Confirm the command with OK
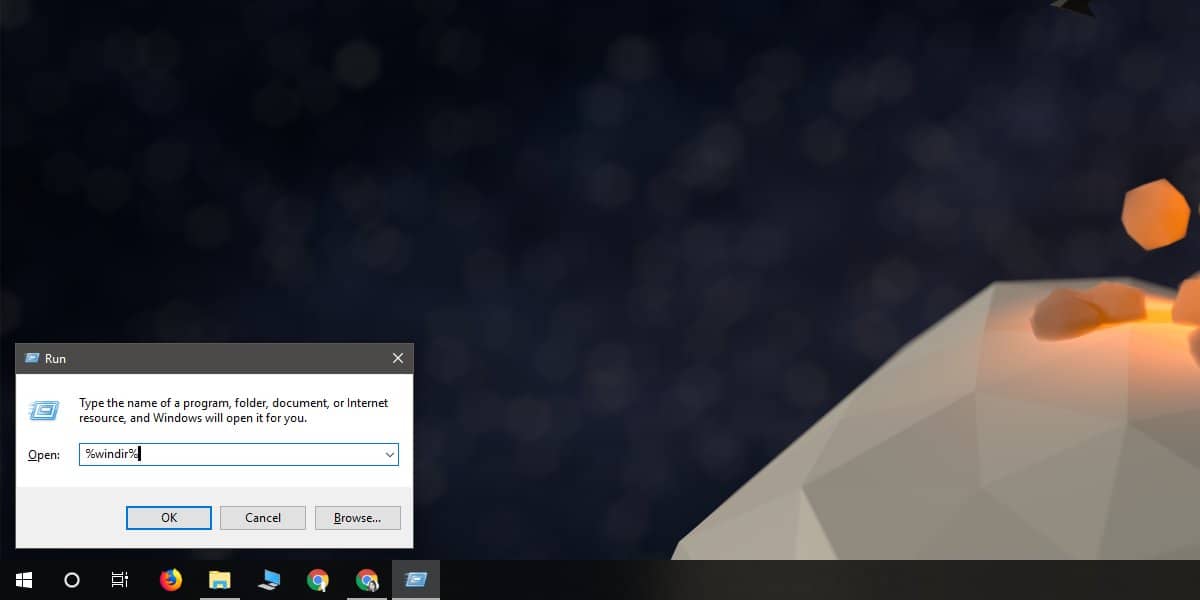1200x600 pixels. click(x=169, y=518)
